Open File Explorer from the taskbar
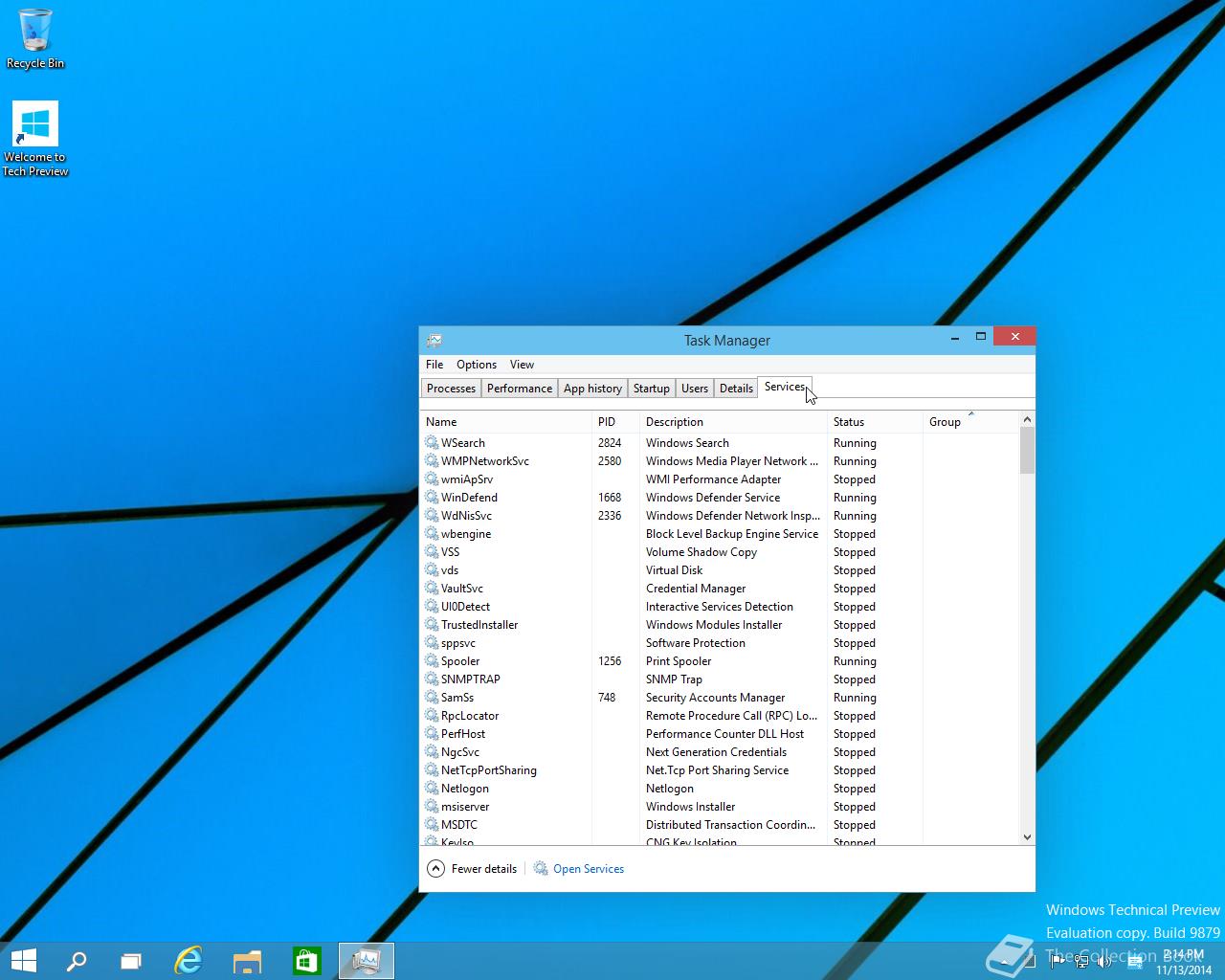 [x=247, y=960]
